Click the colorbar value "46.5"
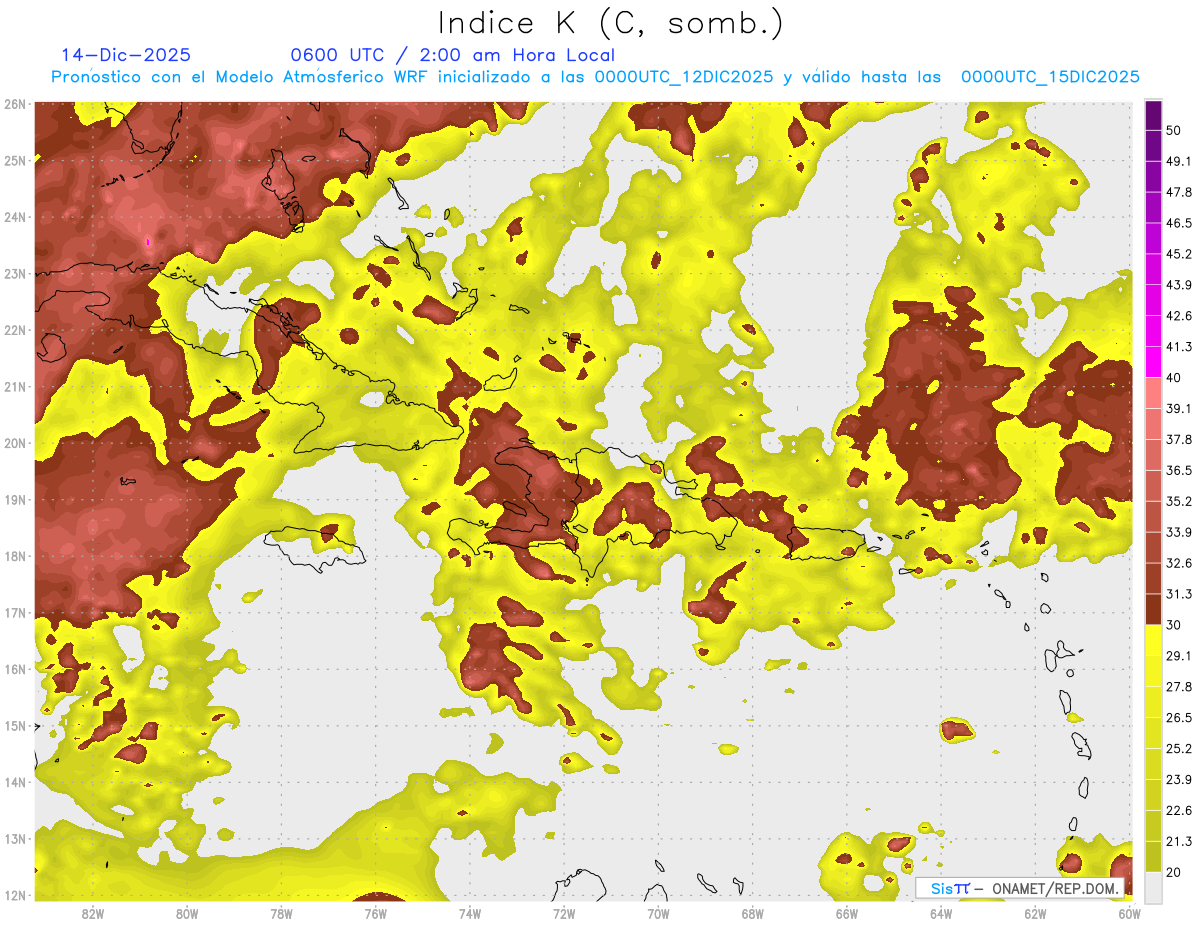Screen dimensions: 1200x927 [x=1179, y=223]
